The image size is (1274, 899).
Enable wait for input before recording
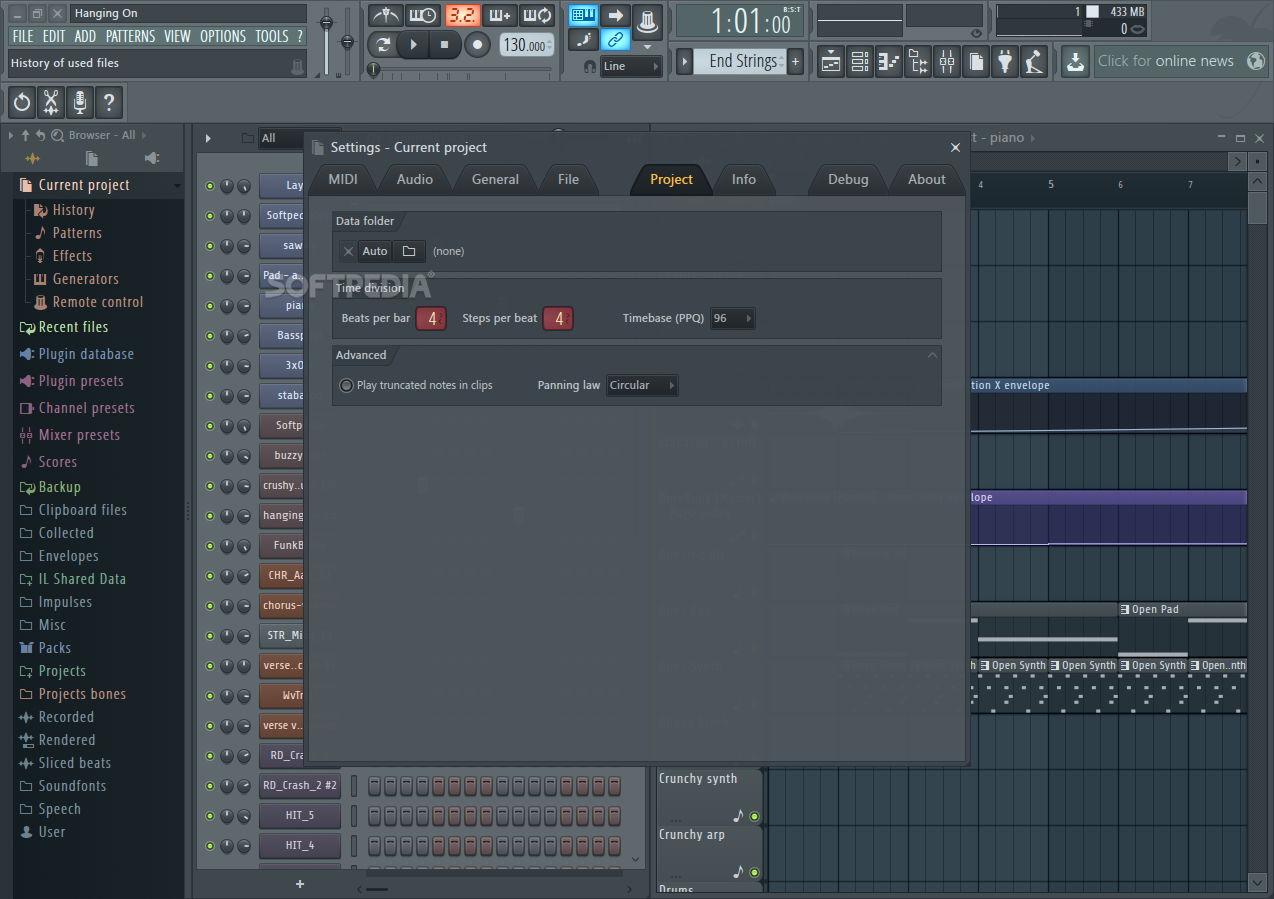tap(423, 15)
